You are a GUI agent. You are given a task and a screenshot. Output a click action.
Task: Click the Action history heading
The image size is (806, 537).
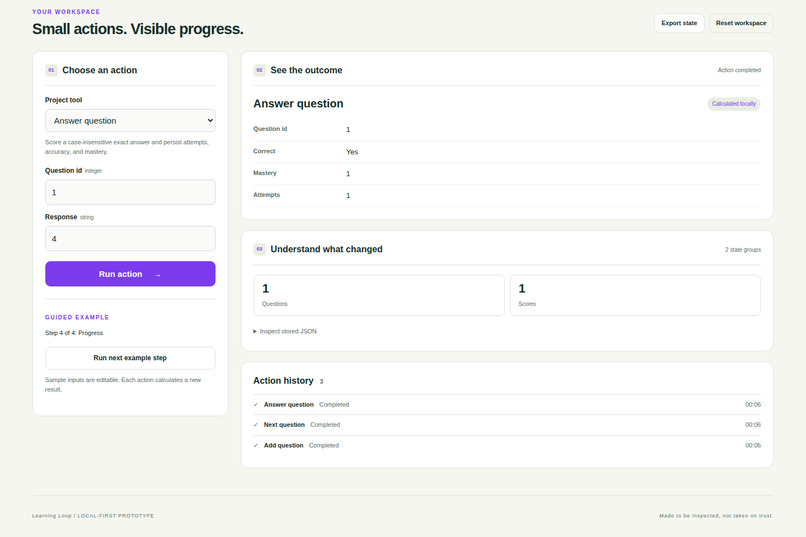click(283, 381)
